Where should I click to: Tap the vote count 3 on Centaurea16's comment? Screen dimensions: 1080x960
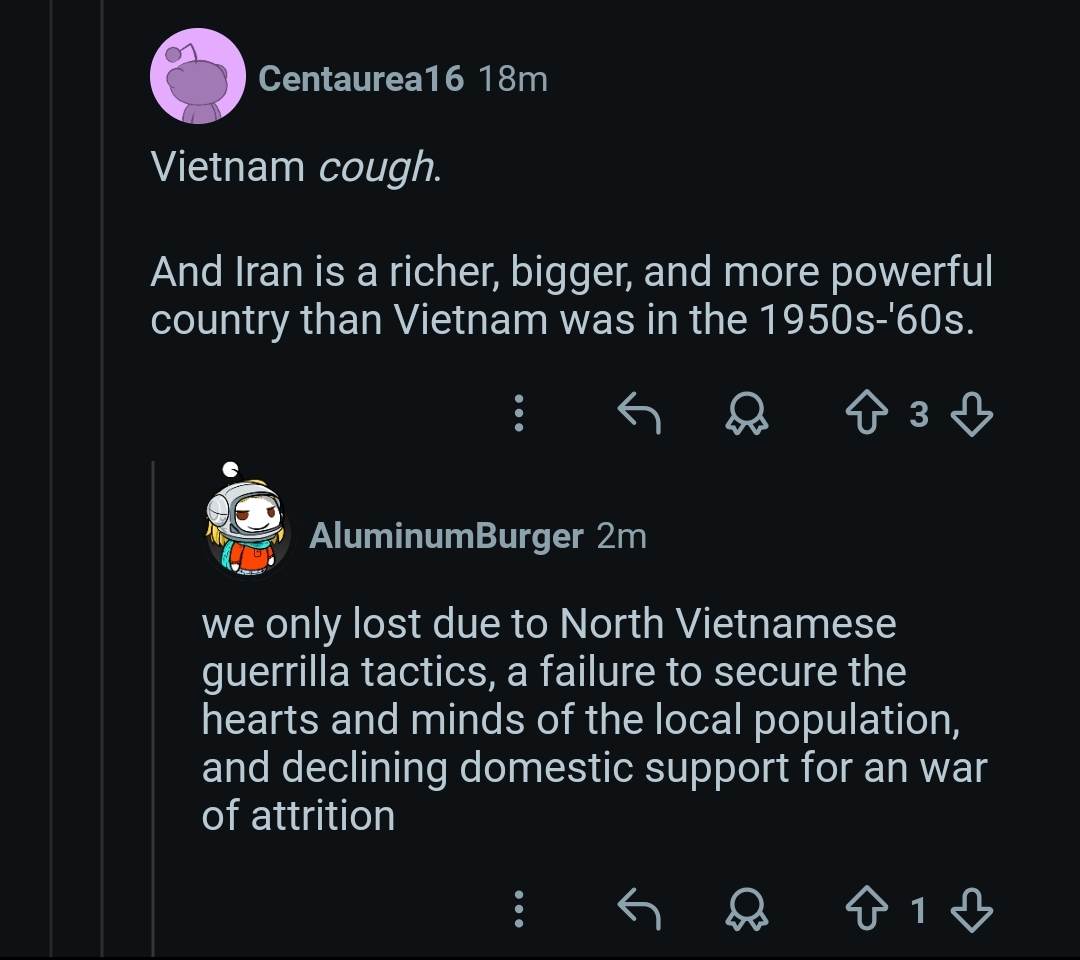(x=919, y=413)
